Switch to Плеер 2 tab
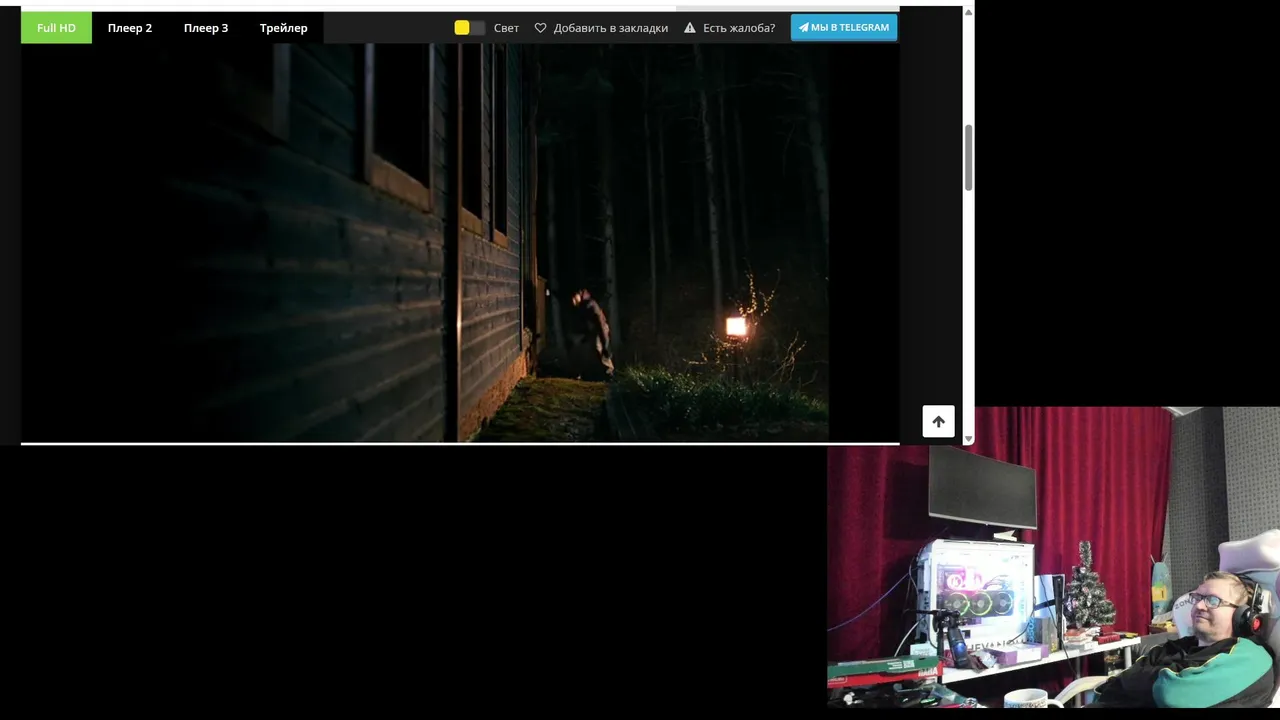 (x=130, y=28)
